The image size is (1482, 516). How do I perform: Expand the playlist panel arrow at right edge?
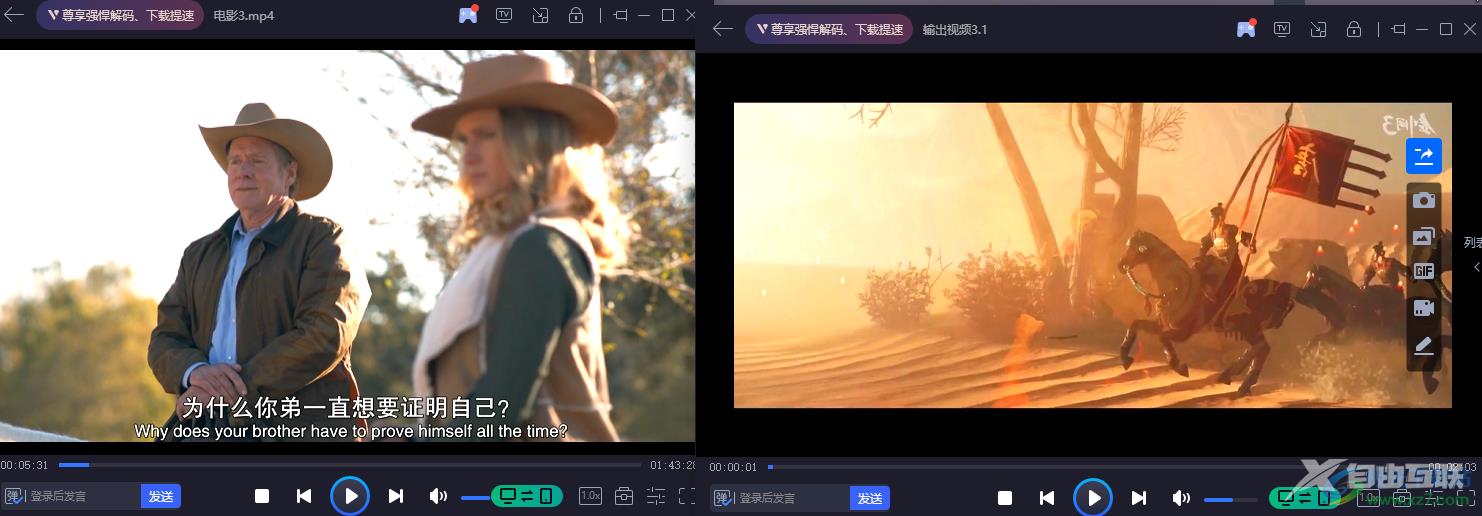pyautogui.click(x=1477, y=267)
